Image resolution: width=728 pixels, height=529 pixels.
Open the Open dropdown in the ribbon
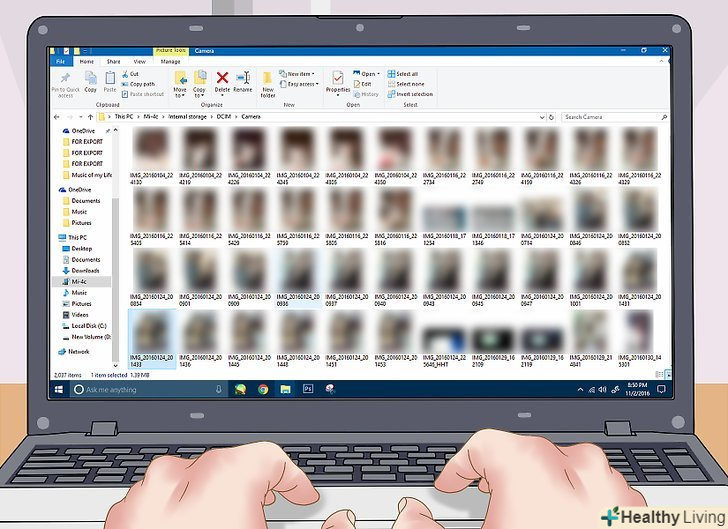pos(366,74)
